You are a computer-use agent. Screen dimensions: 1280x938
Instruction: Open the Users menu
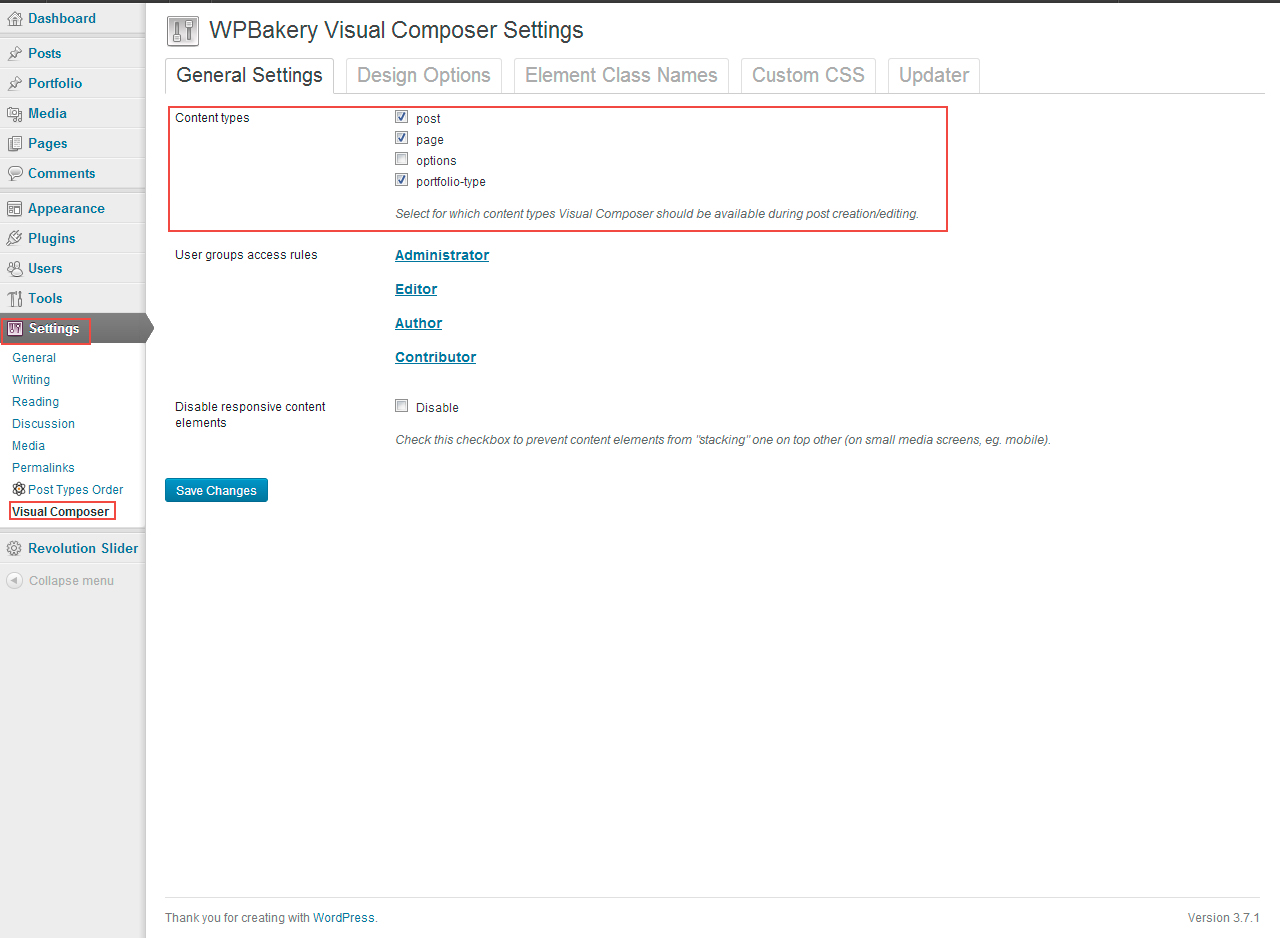45,268
